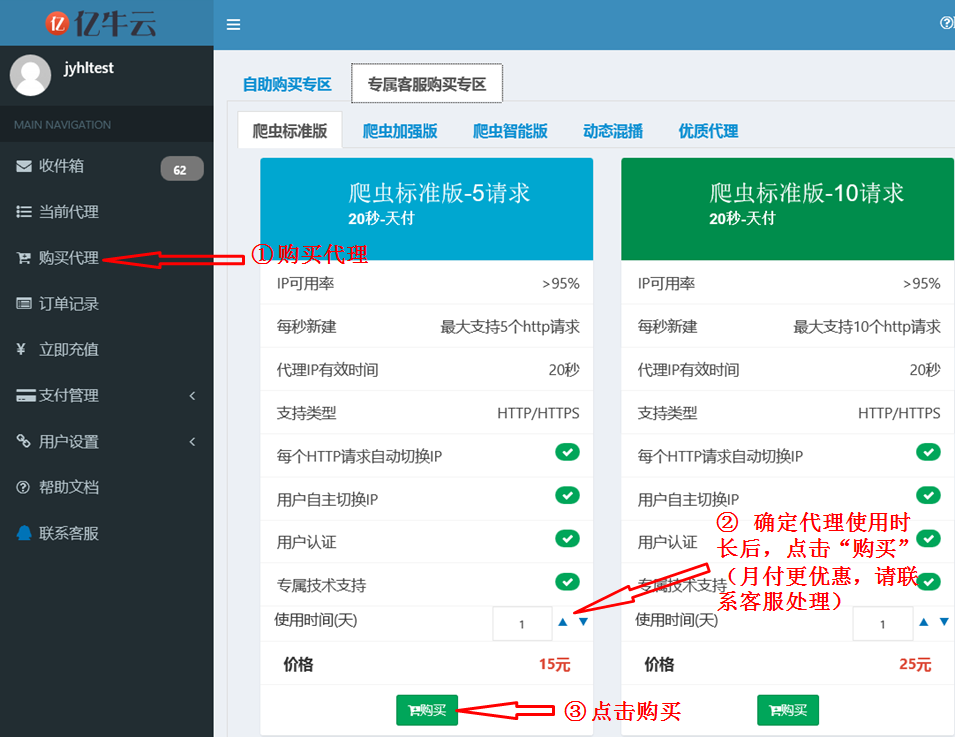This screenshot has height=737, width=958.
Task: Click check icon for 用户认证 in 5请求 plan
Action: (x=568, y=538)
